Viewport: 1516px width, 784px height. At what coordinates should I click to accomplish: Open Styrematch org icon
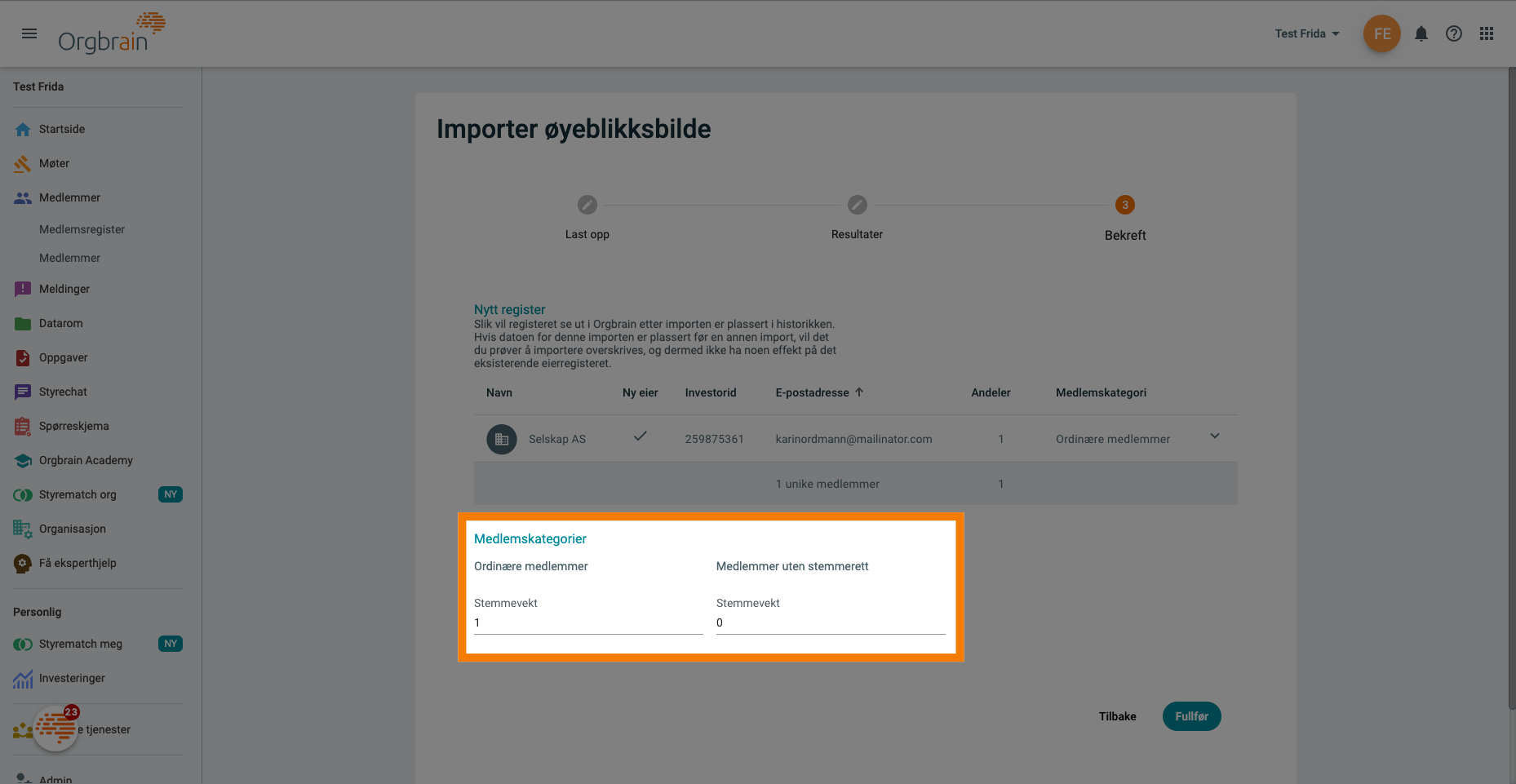pos(23,494)
